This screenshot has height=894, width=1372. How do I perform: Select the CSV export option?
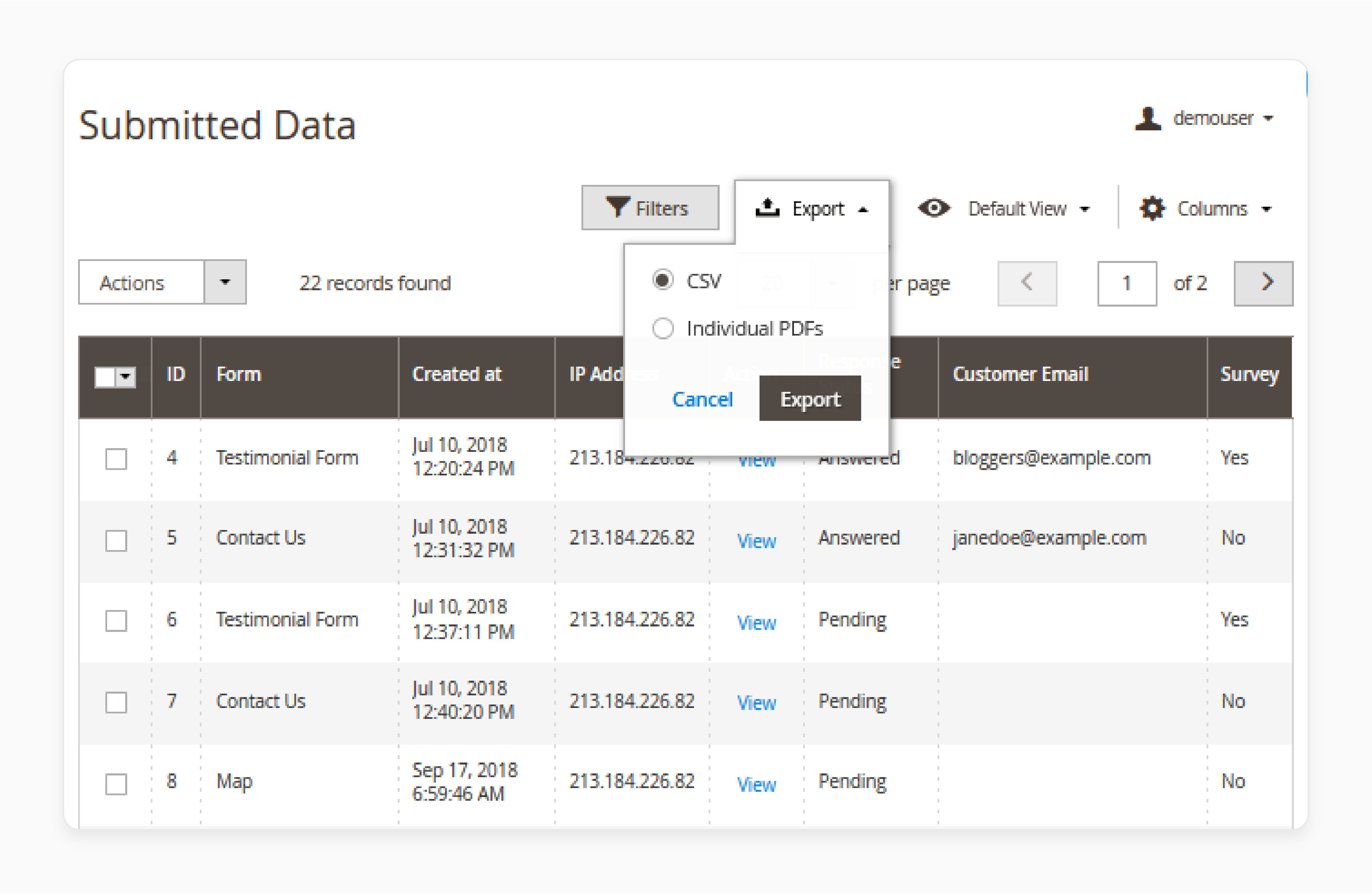[x=663, y=280]
